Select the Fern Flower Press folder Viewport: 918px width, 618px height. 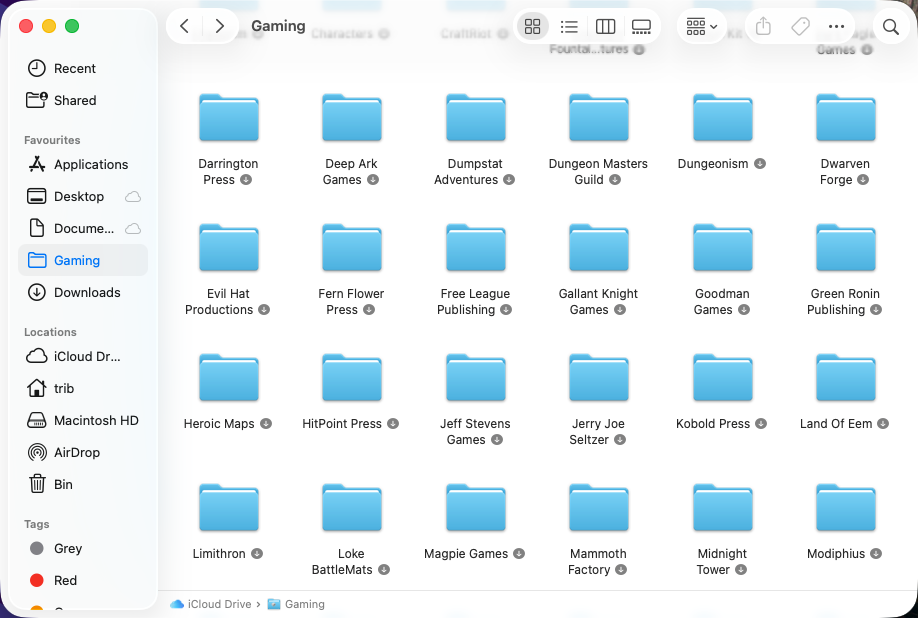351,248
